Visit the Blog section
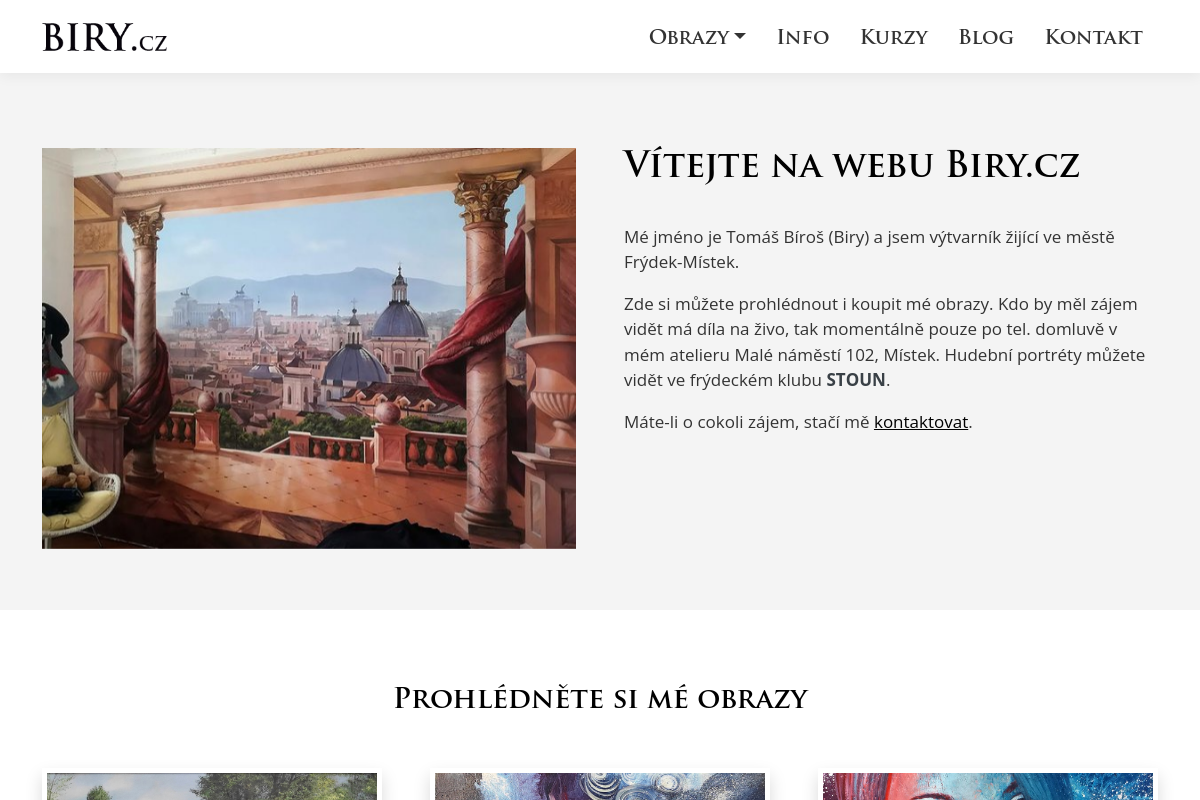1200x800 pixels. (986, 37)
